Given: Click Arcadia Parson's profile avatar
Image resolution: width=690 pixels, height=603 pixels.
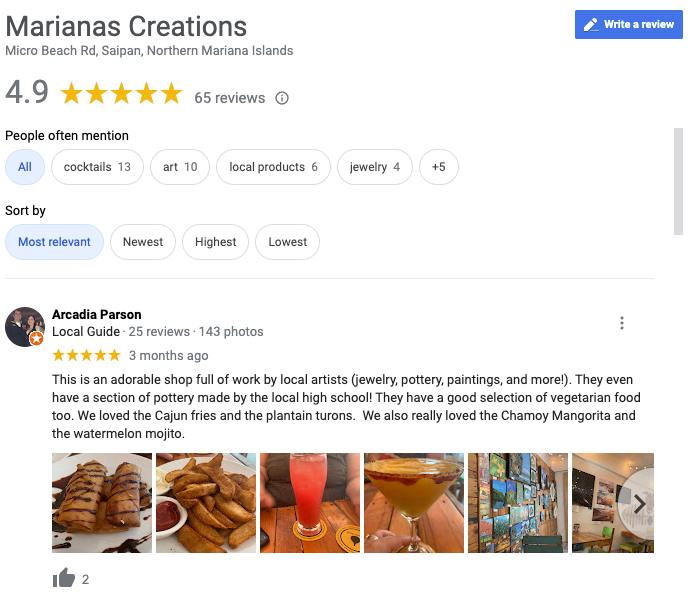Looking at the screenshot, I should pos(25,327).
